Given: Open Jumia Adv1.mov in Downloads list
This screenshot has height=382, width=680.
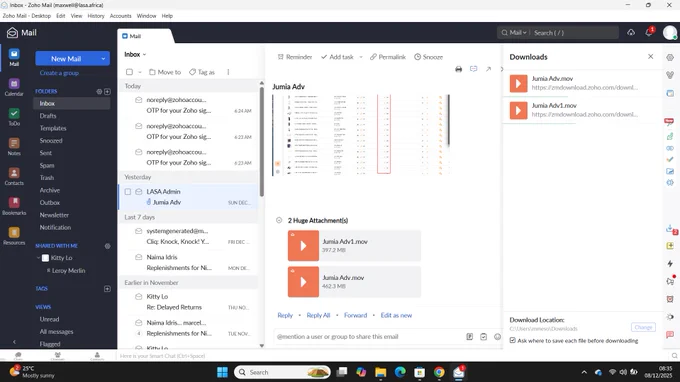Looking at the screenshot, I should tap(583, 110).
